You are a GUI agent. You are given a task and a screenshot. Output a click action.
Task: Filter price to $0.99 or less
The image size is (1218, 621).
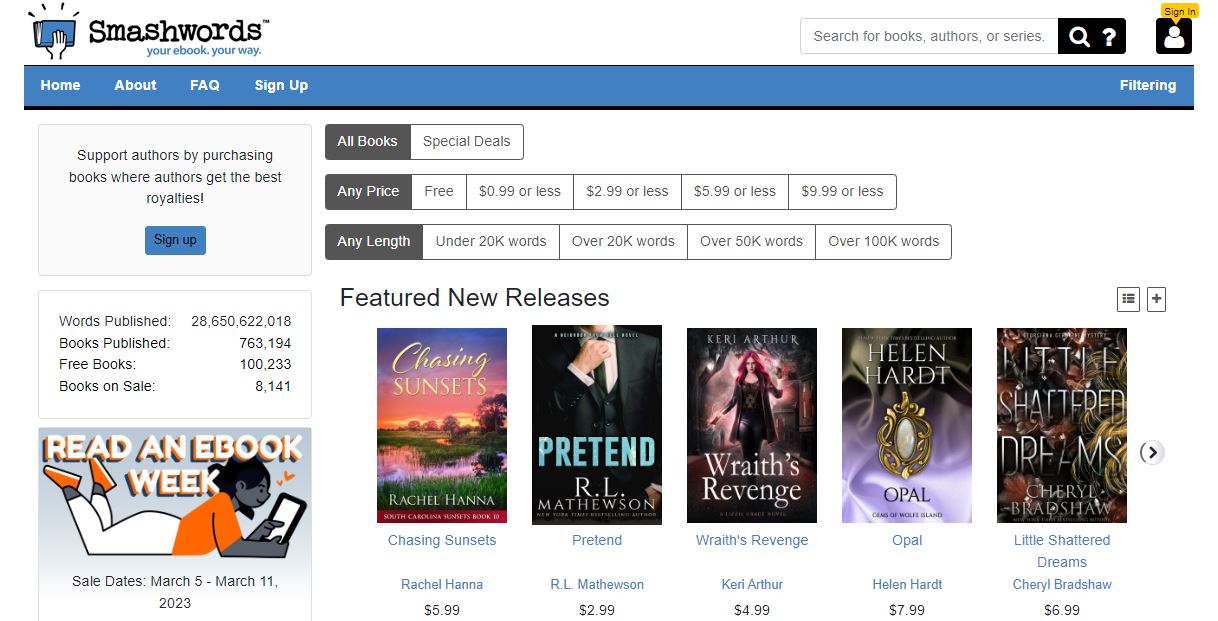520,192
